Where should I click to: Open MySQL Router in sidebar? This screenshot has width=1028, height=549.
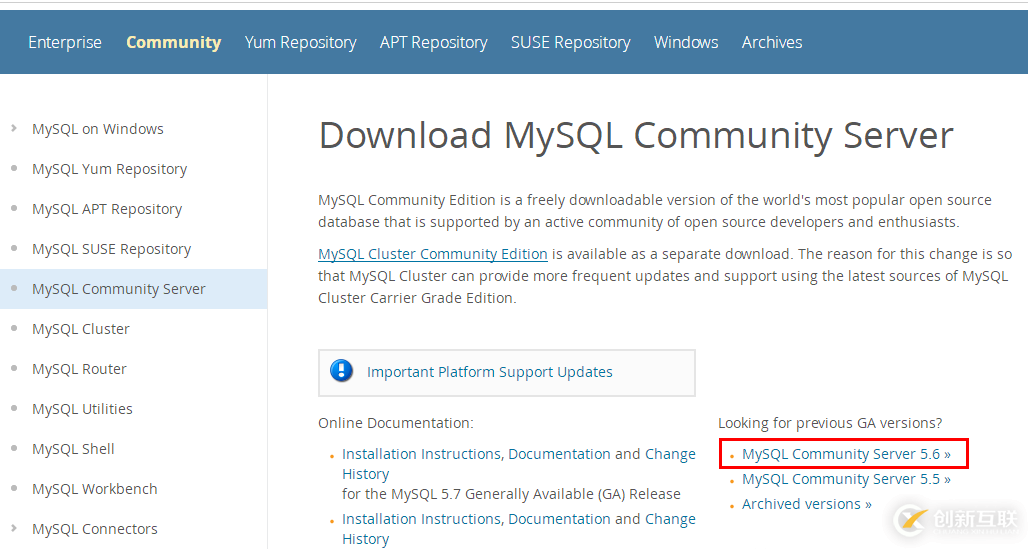pos(79,369)
